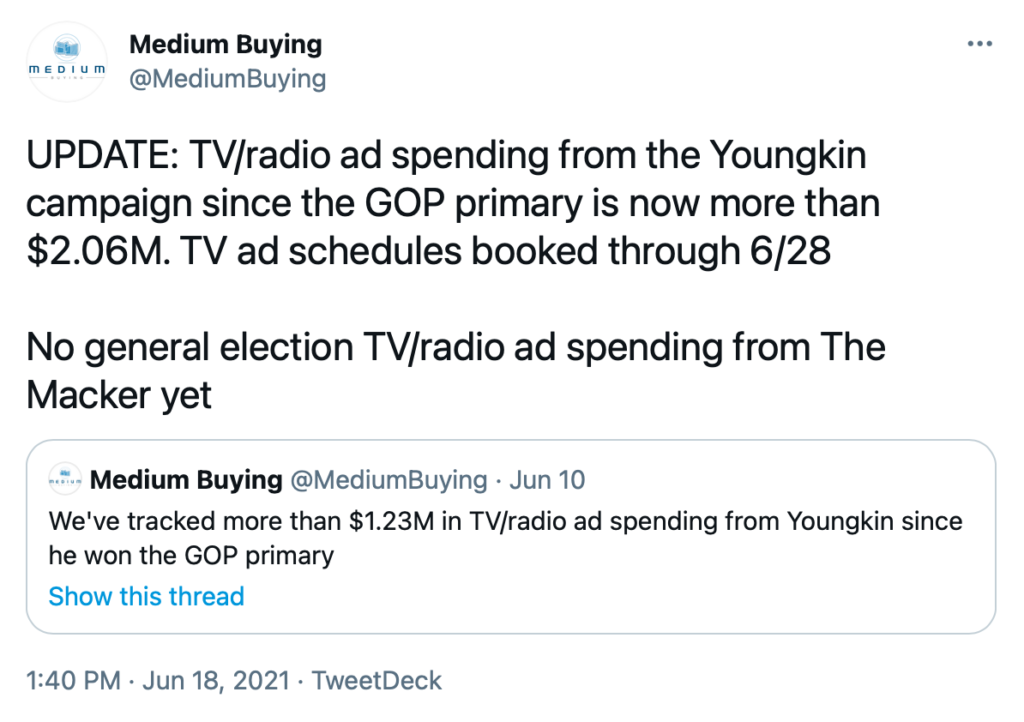
Task: Click the 1:40 PM · Jun 18, 2021 timestamp
Action: (157, 680)
